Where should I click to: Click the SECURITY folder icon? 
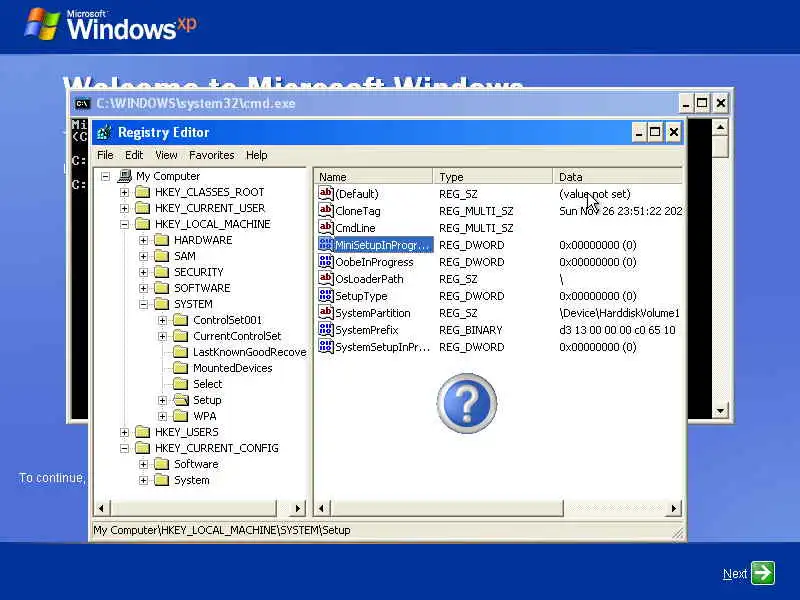click(x=162, y=272)
